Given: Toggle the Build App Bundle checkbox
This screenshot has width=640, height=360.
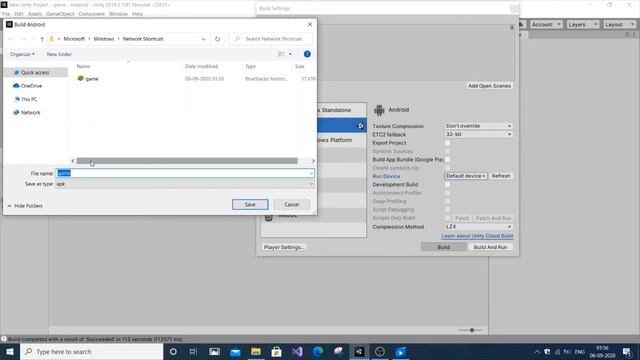Looking at the screenshot, I should click(x=447, y=160).
